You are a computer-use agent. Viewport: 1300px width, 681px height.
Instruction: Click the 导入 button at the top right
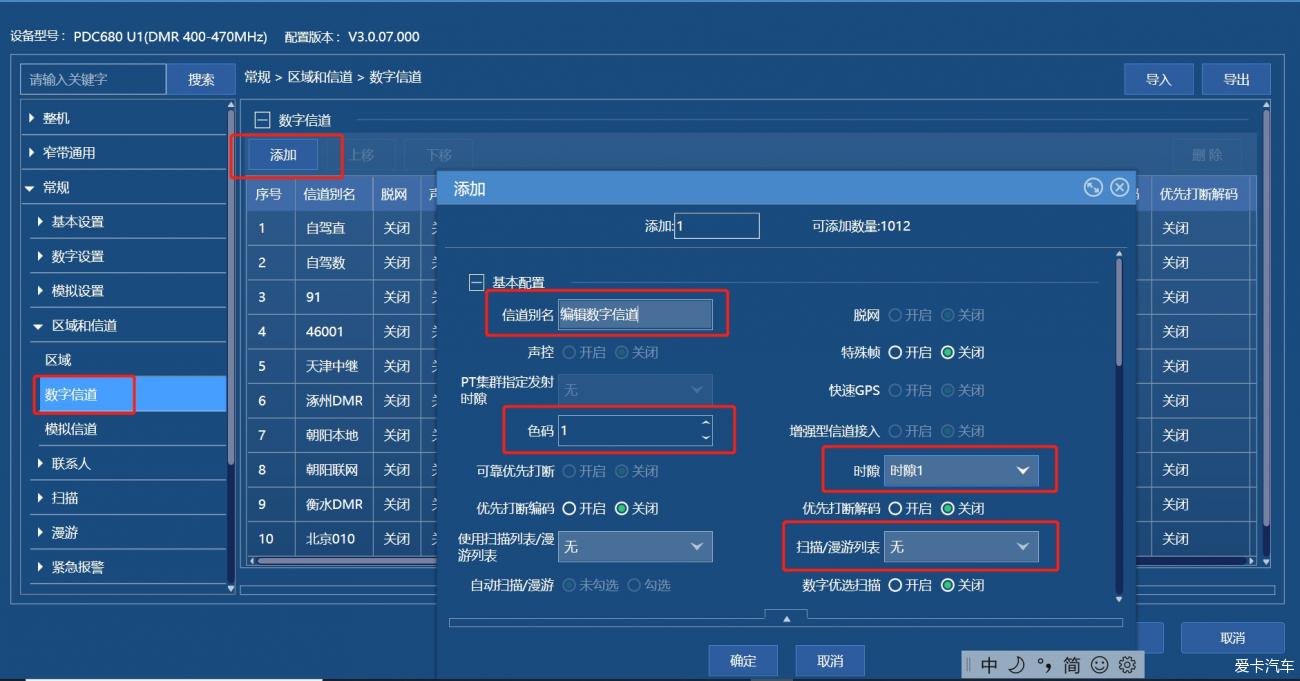(1158, 80)
